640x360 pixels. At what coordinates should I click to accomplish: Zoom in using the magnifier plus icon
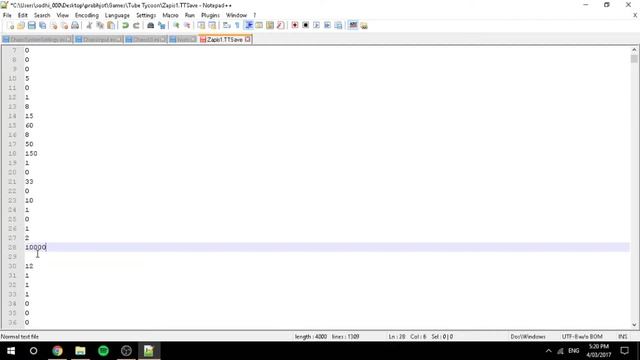coord(176,26)
